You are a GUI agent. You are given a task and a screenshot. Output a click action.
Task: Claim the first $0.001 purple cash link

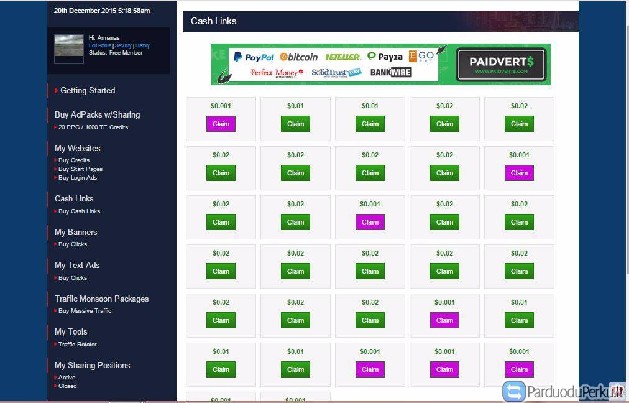[x=220, y=124]
